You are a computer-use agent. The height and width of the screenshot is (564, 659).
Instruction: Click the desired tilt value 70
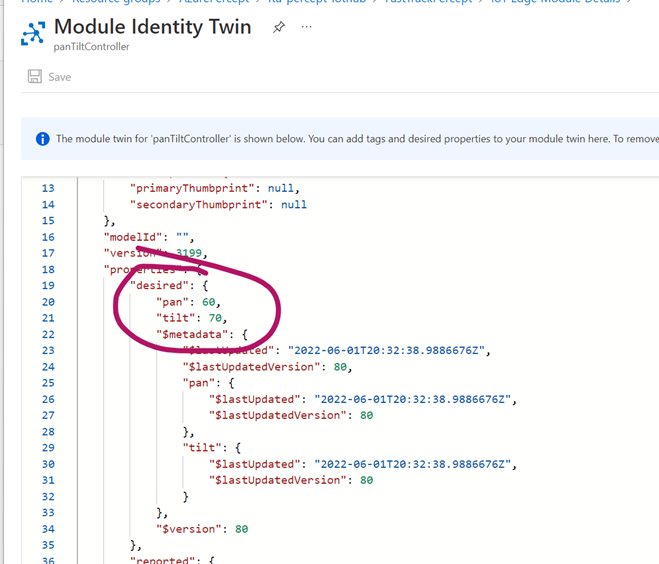215,318
